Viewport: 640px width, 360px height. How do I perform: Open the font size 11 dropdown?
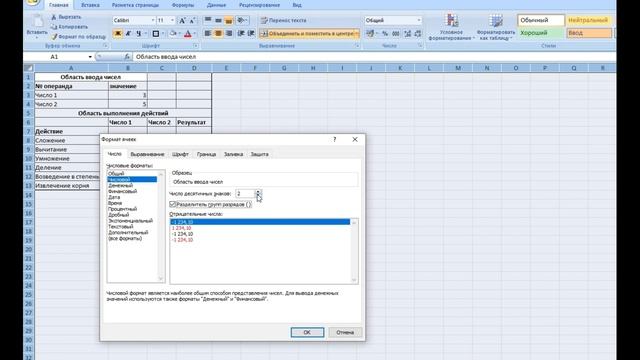[x=172, y=20]
